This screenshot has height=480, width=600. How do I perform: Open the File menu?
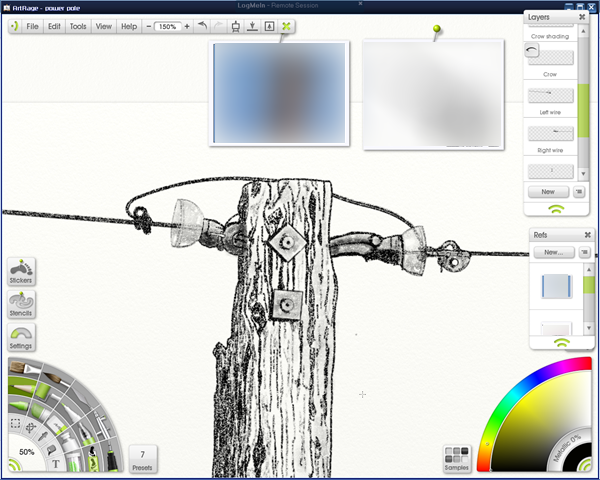(32, 26)
